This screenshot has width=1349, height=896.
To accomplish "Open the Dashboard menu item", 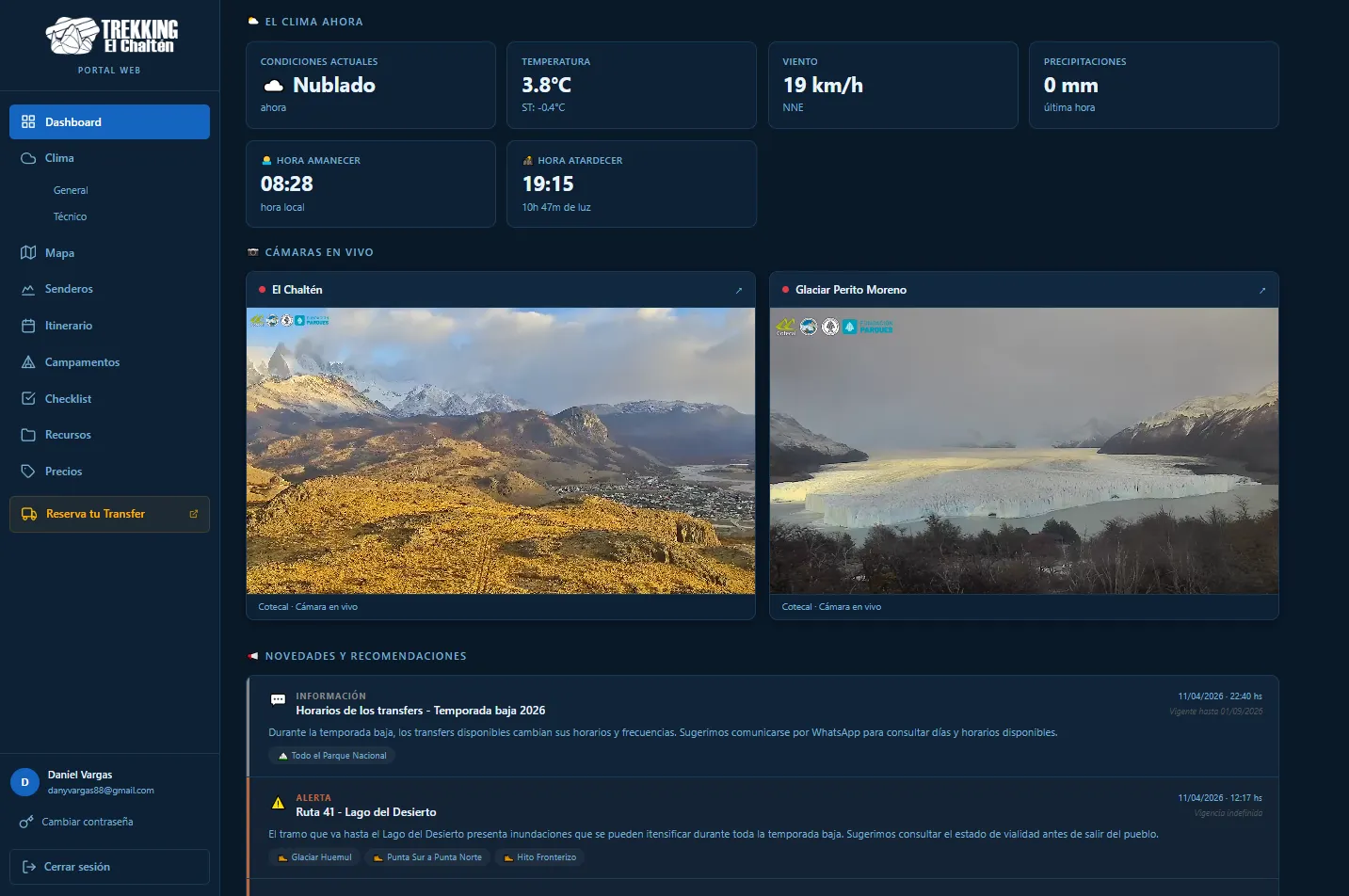I will [109, 122].
